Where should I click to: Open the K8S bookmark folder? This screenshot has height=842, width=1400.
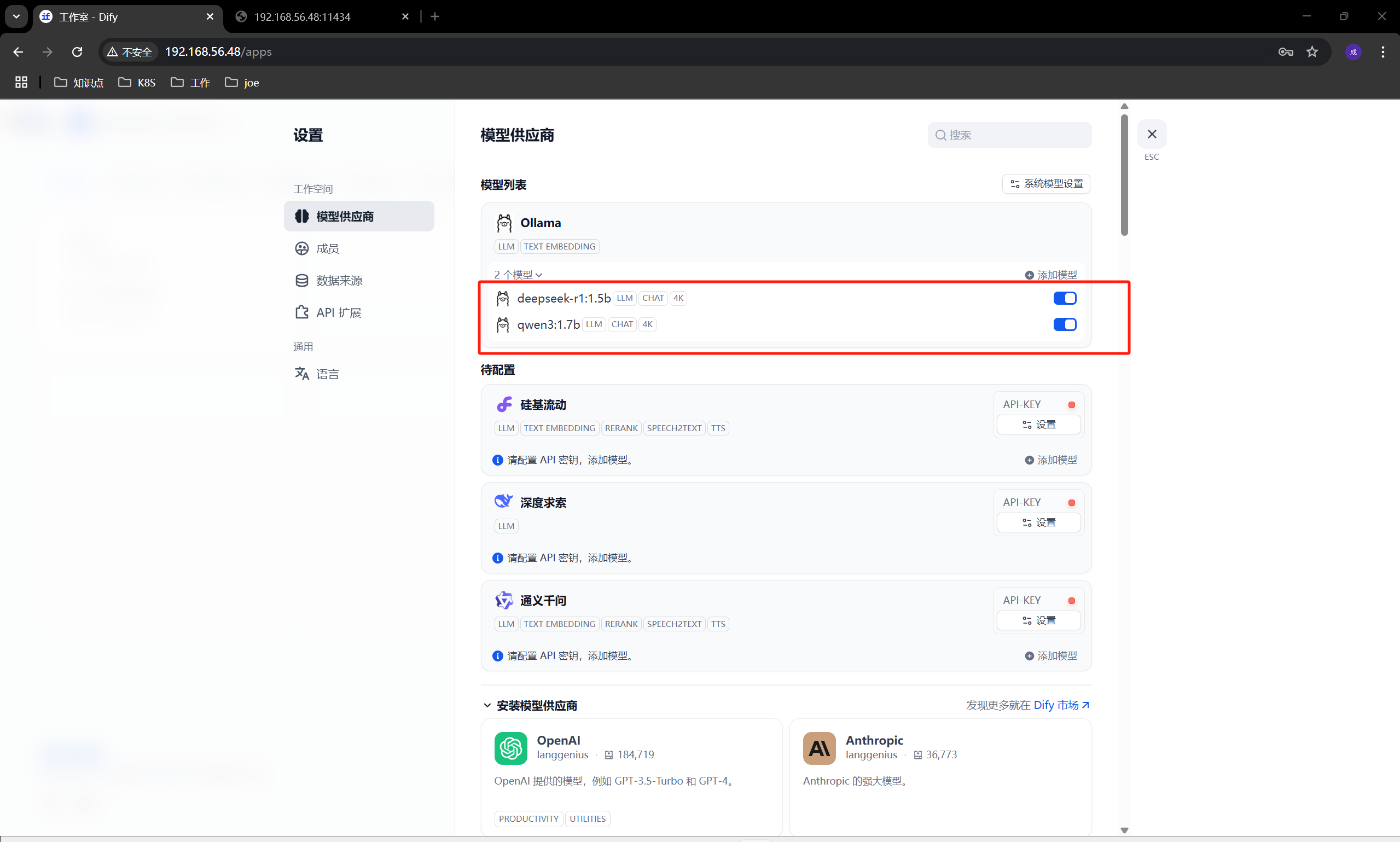click(137, 82)
